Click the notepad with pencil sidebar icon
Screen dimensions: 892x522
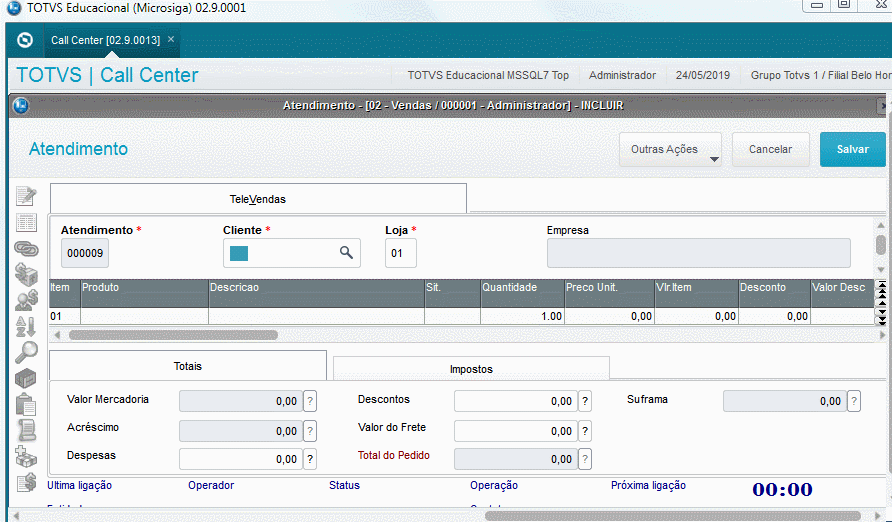26,196
